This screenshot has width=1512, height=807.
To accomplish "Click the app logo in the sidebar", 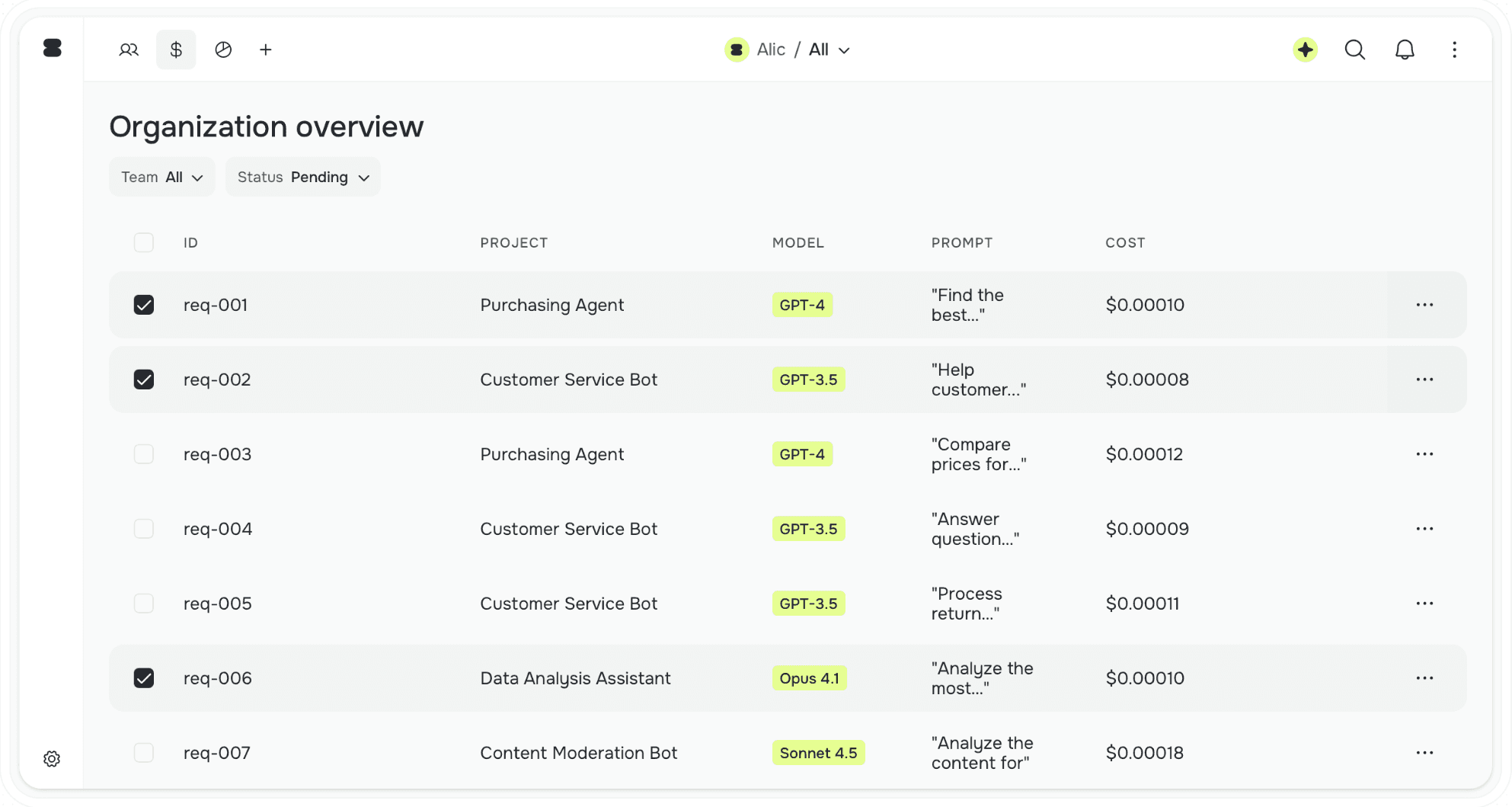I will click(x=53, y=48).
